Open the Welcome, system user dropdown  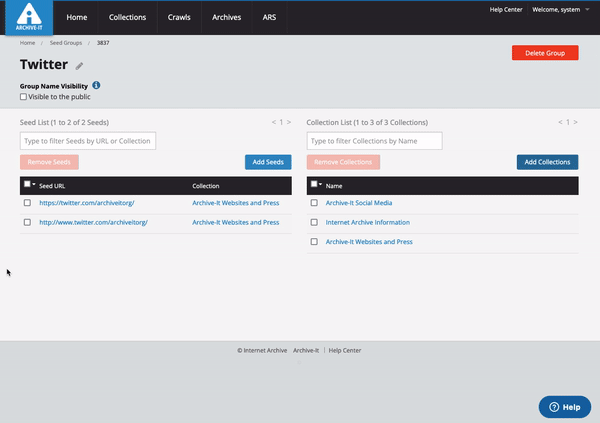click(x=560, y=9)
